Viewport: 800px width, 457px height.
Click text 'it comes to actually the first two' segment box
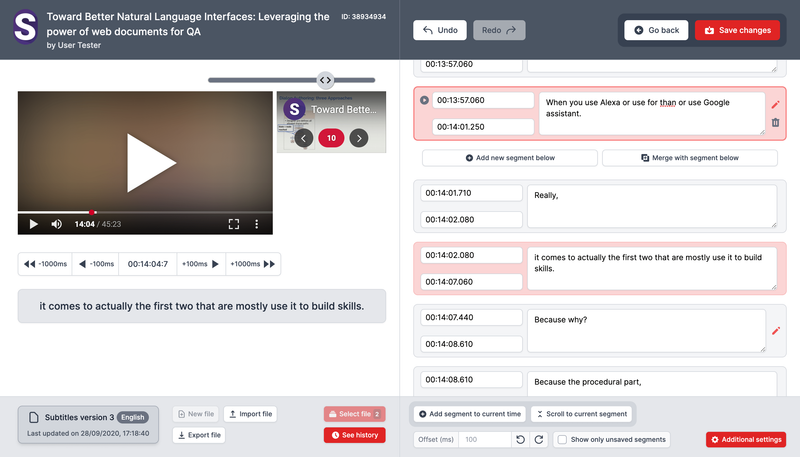tap(652, 268)
